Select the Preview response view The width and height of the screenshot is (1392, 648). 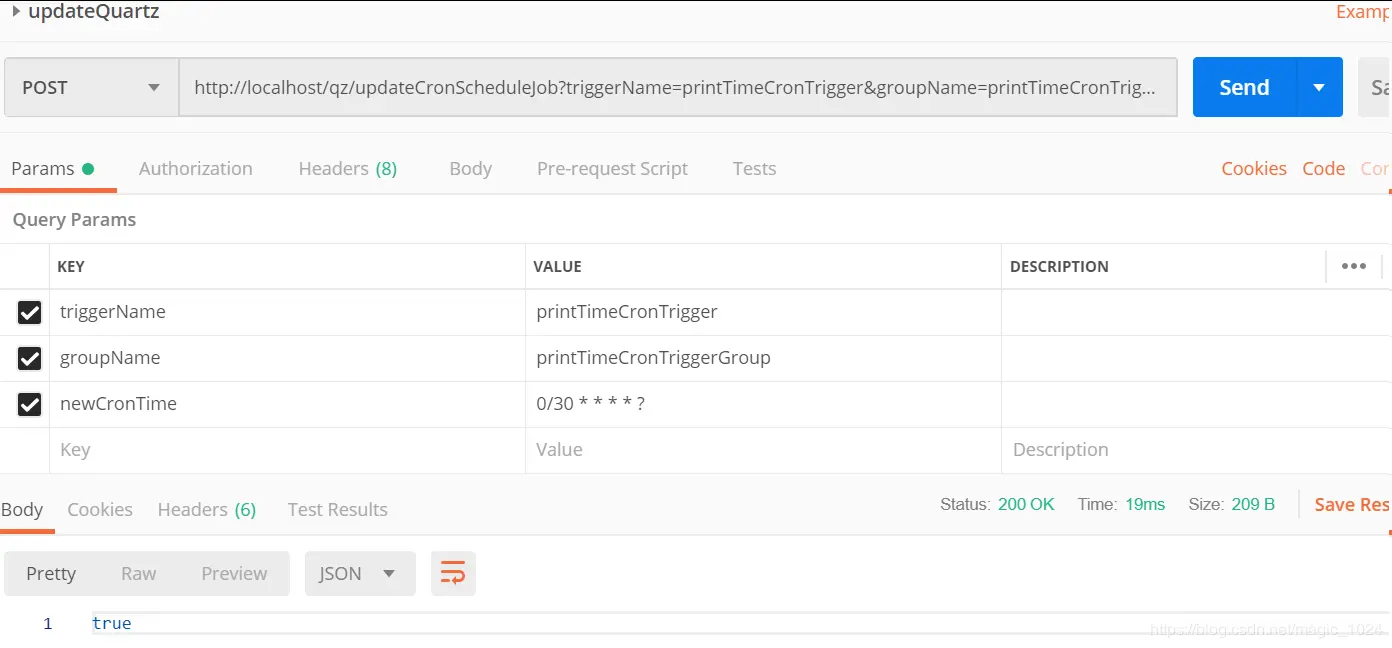(x=234, y=574)
